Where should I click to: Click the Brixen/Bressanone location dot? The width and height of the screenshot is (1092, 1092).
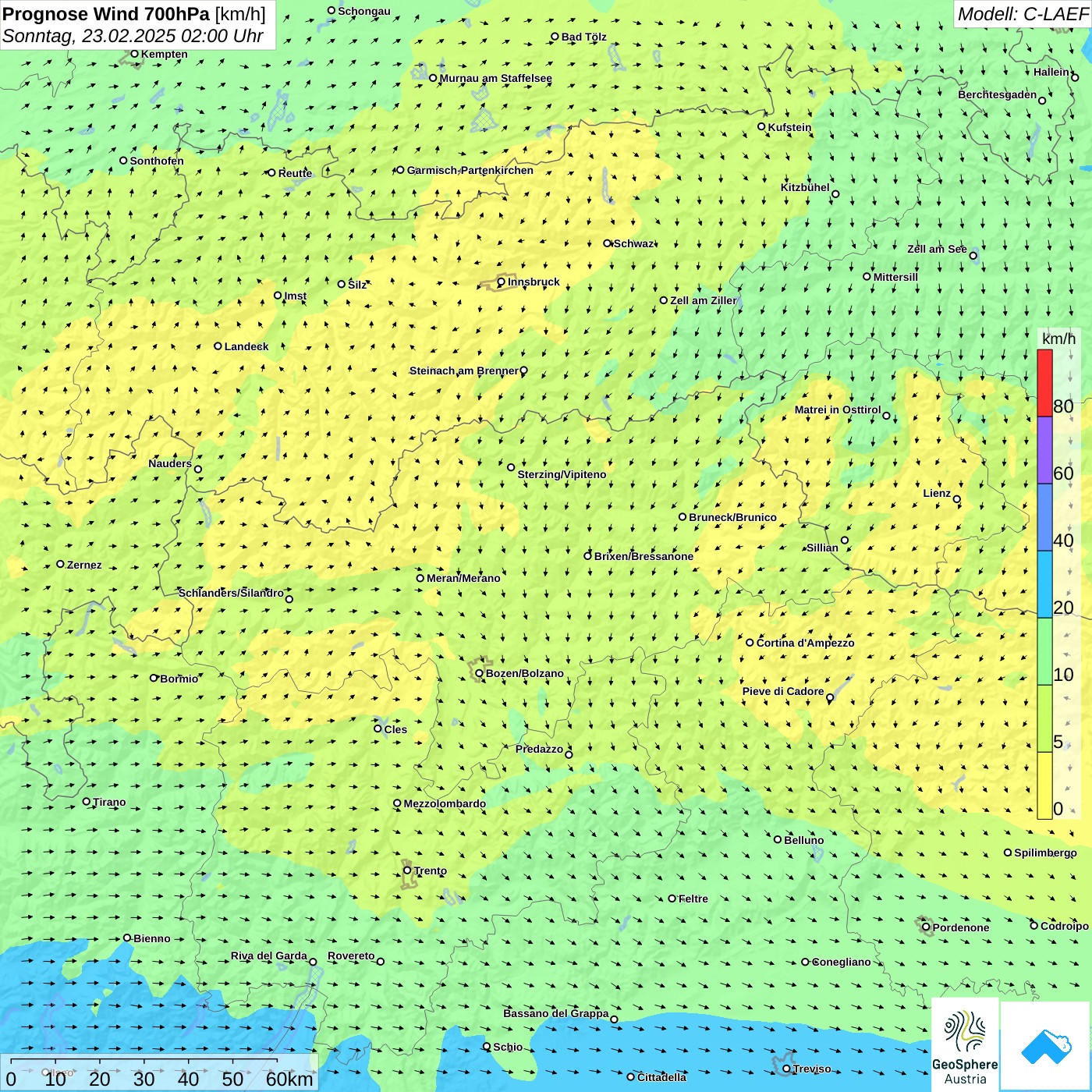click(588, 556)
